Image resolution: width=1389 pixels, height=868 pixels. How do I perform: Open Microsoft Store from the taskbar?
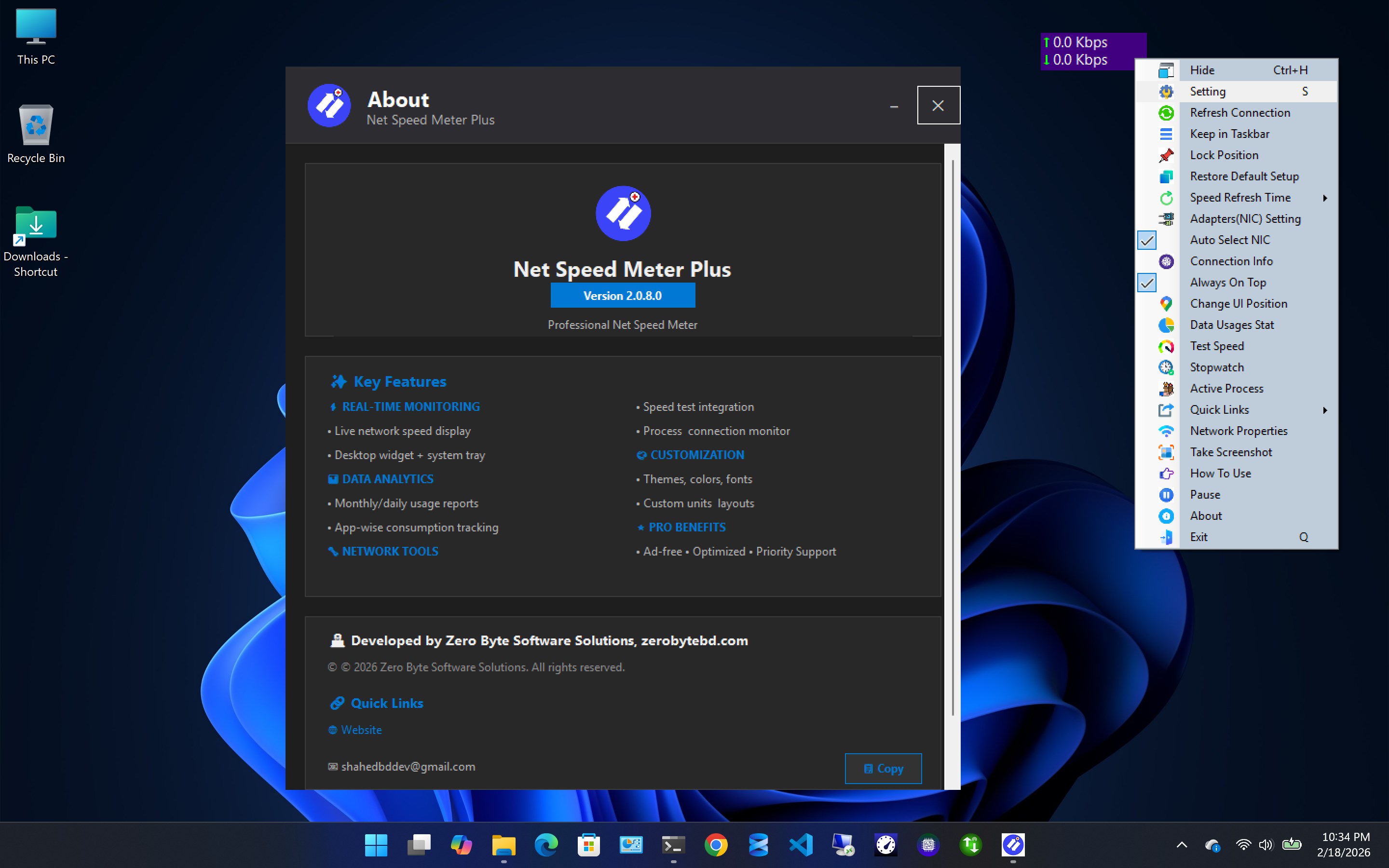[588, 845]
